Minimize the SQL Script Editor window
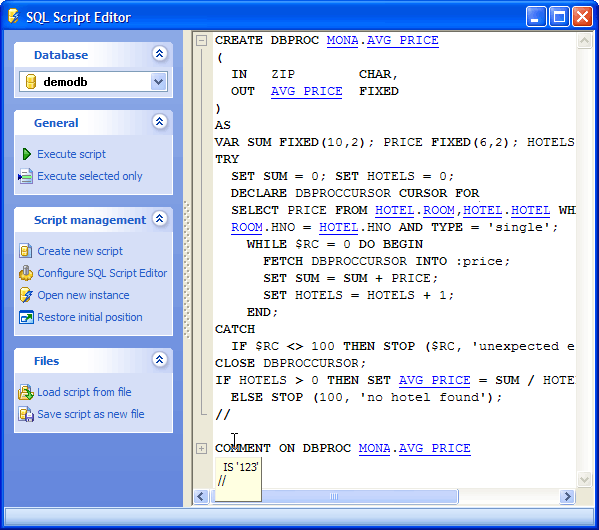 coord(535,17)
